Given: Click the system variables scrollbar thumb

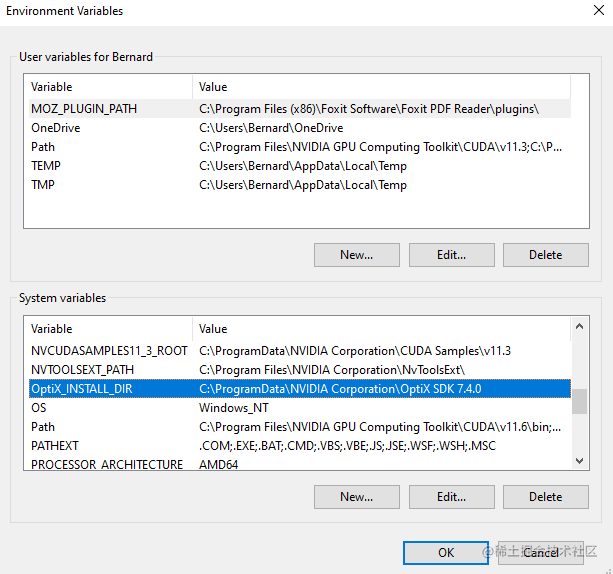Looking at the screenshot, I should [579, 401].
